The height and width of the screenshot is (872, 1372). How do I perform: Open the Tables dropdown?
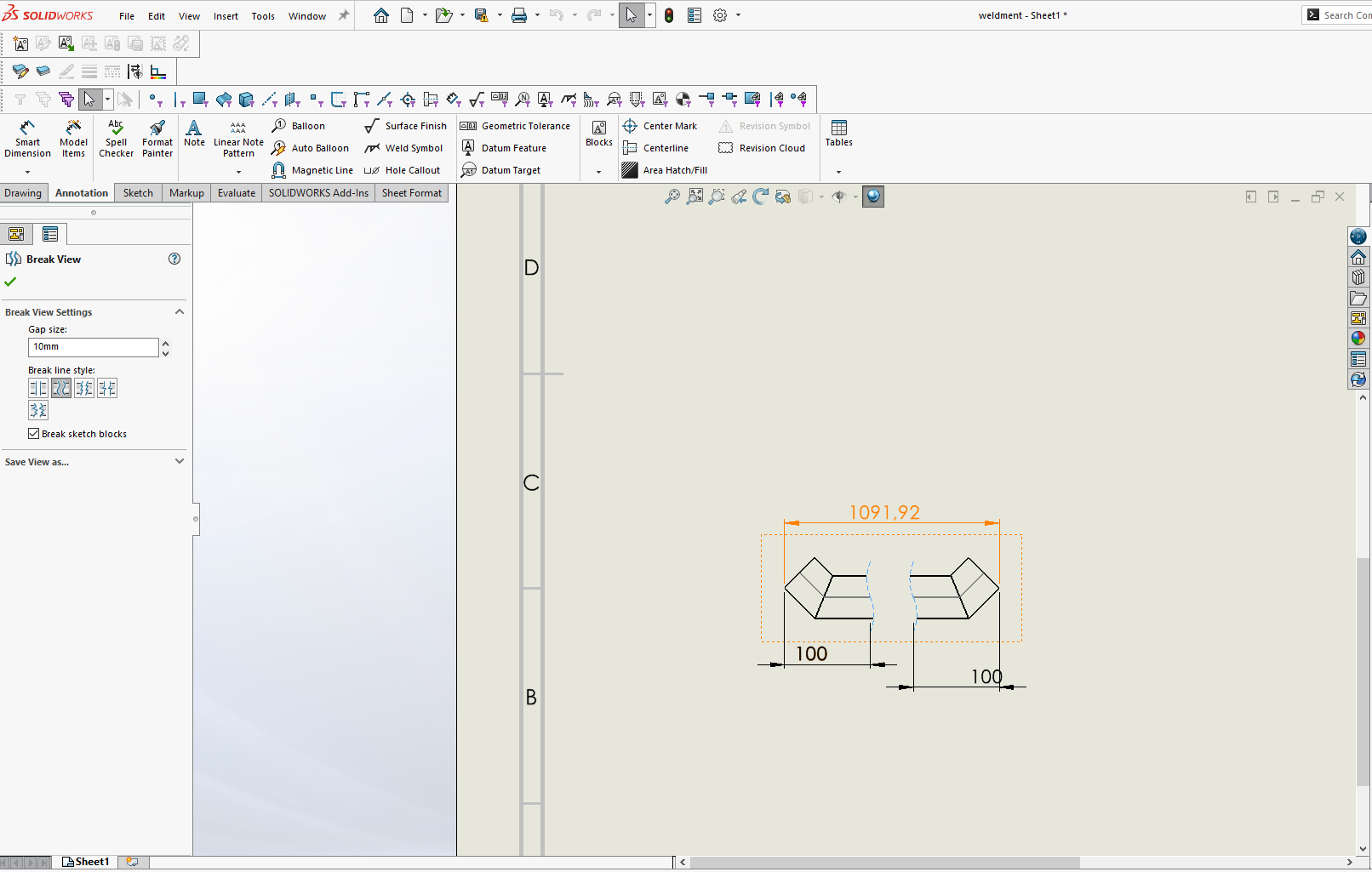pos(838,171)
